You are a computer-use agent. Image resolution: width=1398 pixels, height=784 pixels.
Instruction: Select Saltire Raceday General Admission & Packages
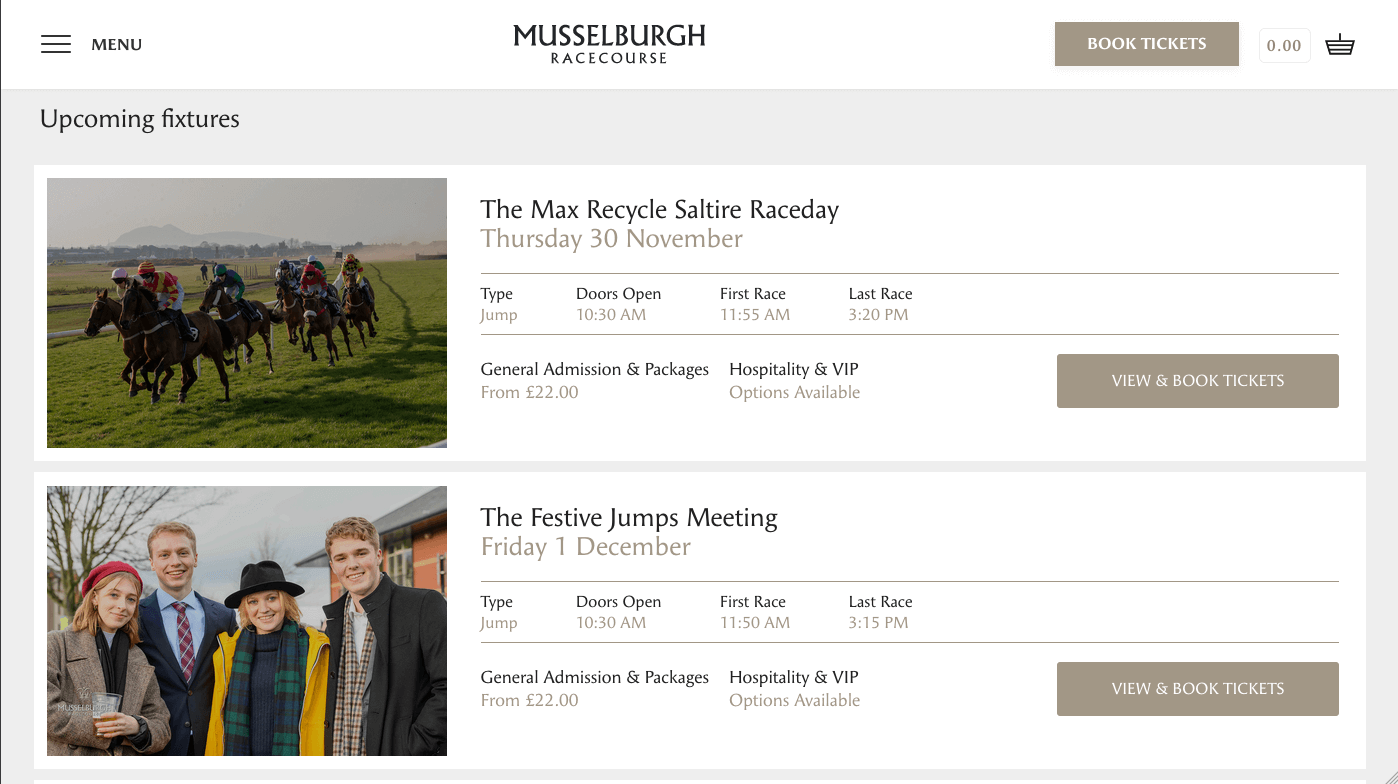tap(594, 370)
